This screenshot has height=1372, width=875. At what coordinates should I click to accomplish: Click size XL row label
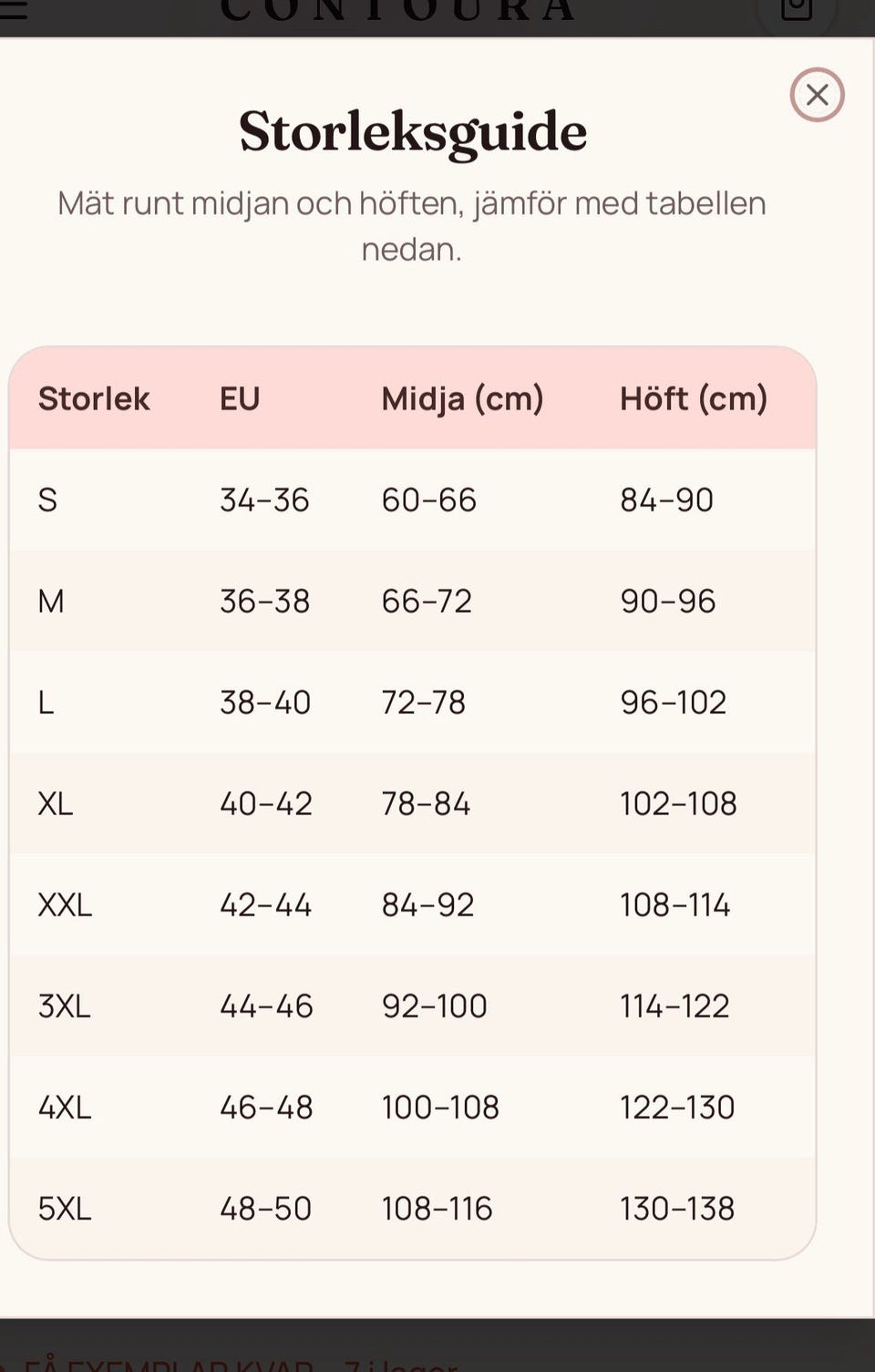coord(56,803)
